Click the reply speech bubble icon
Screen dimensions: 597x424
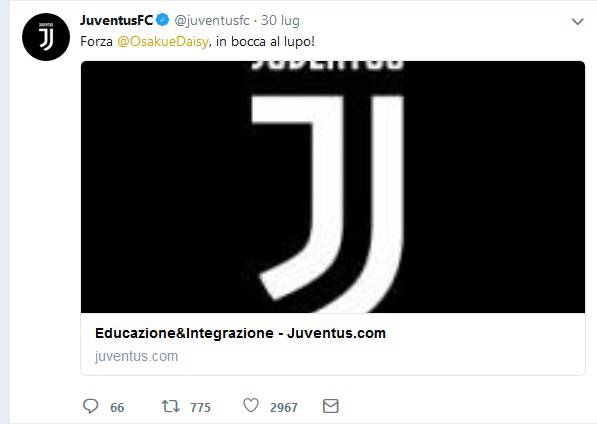point(91,406)
